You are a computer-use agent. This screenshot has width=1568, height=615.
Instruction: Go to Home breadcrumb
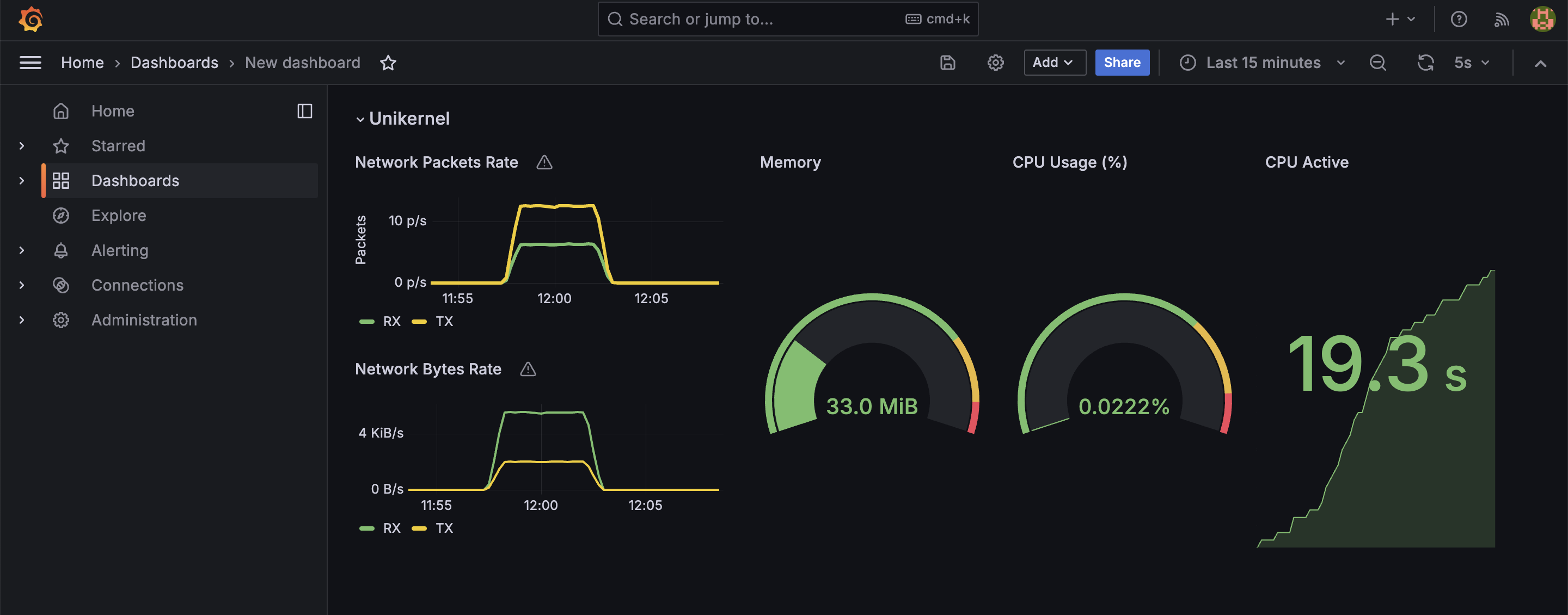pyautogui.click(x=82, y=63)
